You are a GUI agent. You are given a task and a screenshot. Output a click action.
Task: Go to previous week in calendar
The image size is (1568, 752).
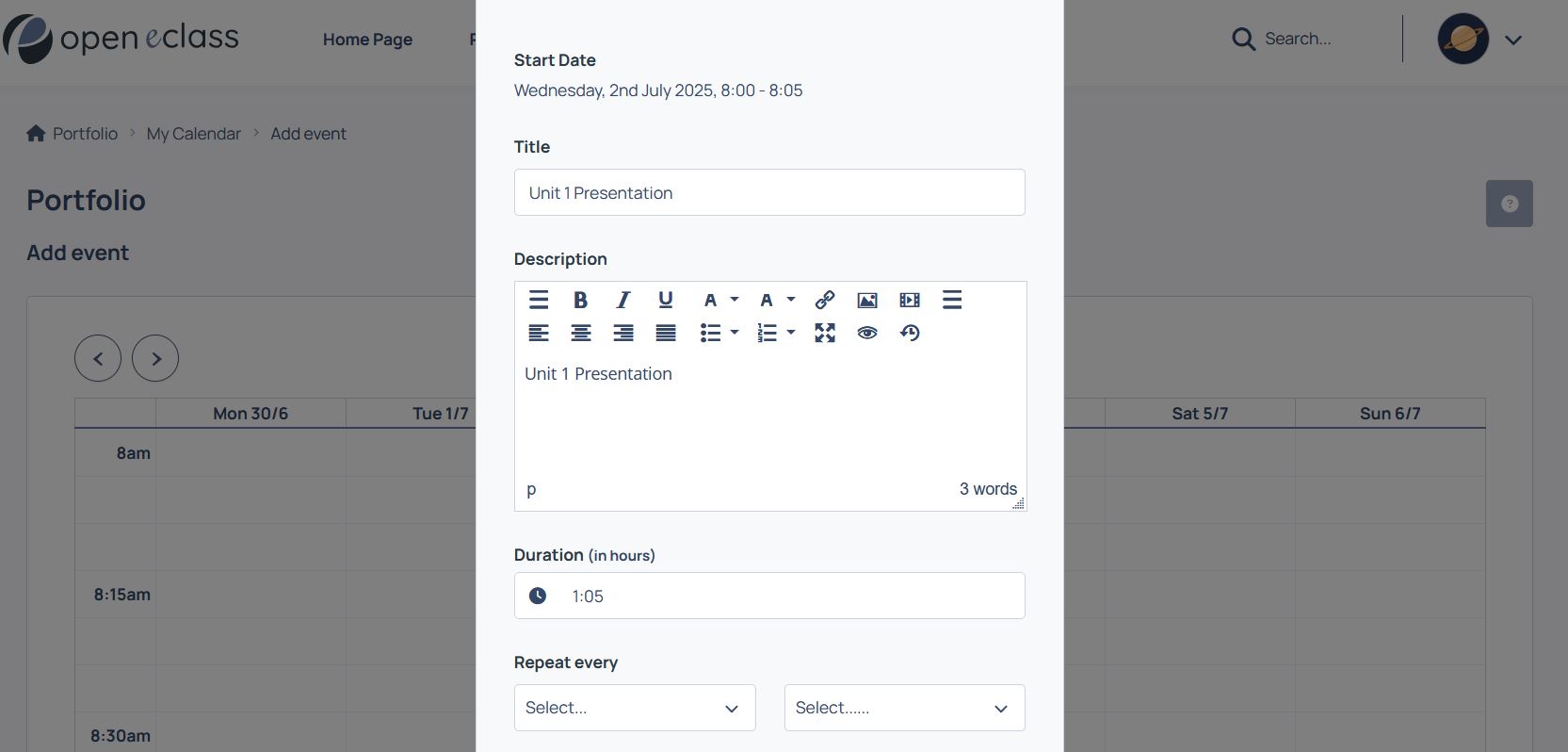tap(98, 358)
